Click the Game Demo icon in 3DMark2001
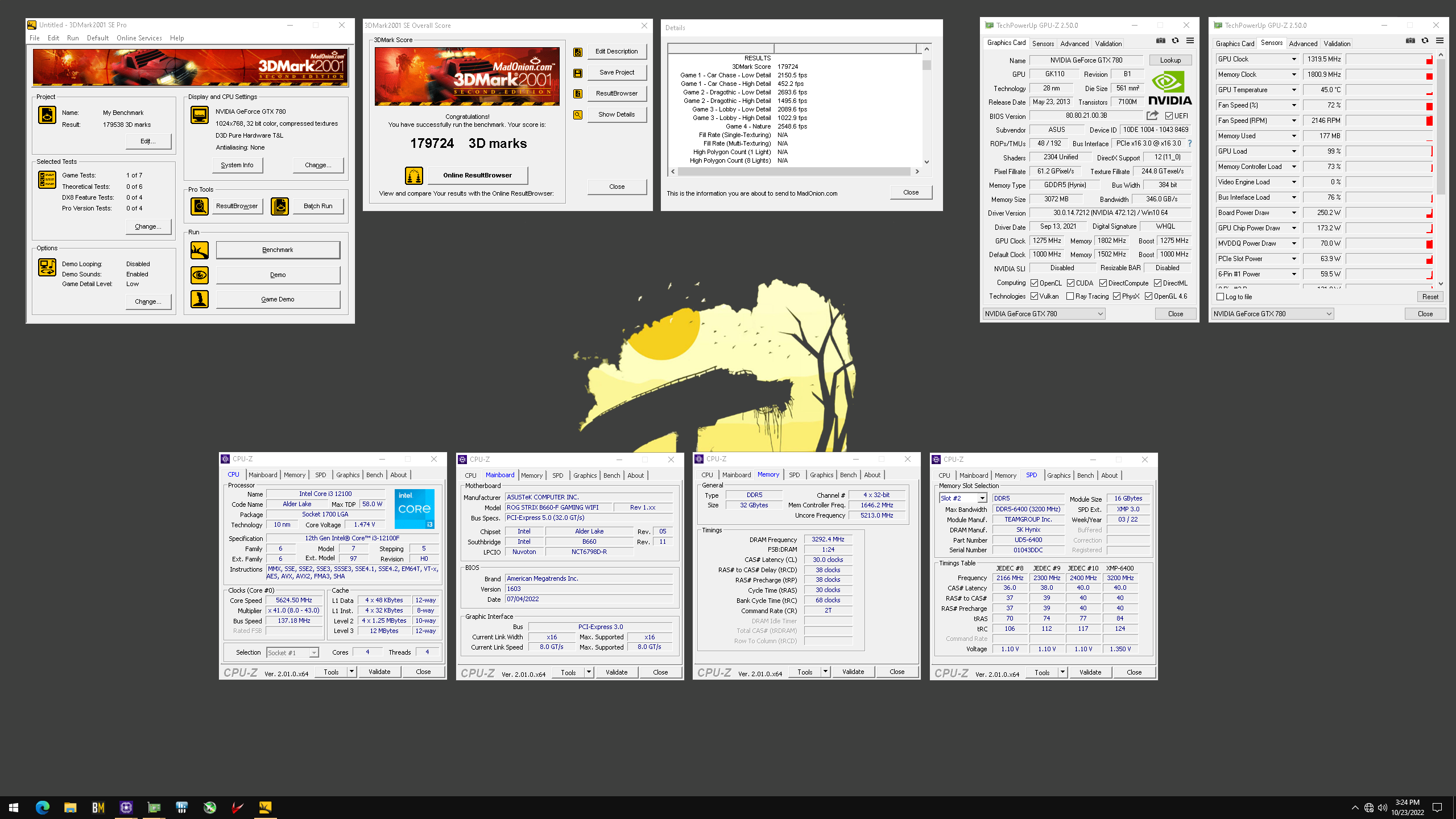 tap(199, 299)
